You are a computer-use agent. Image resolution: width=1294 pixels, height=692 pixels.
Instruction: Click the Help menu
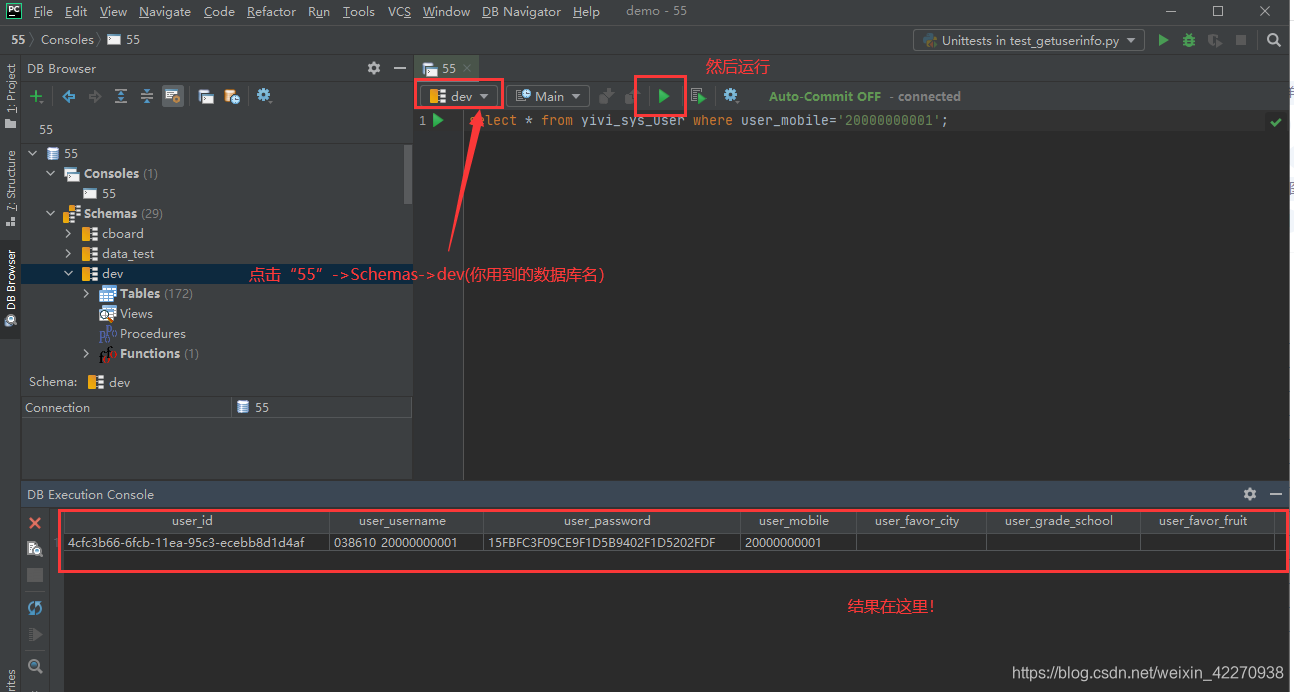[x=587, y=12]
